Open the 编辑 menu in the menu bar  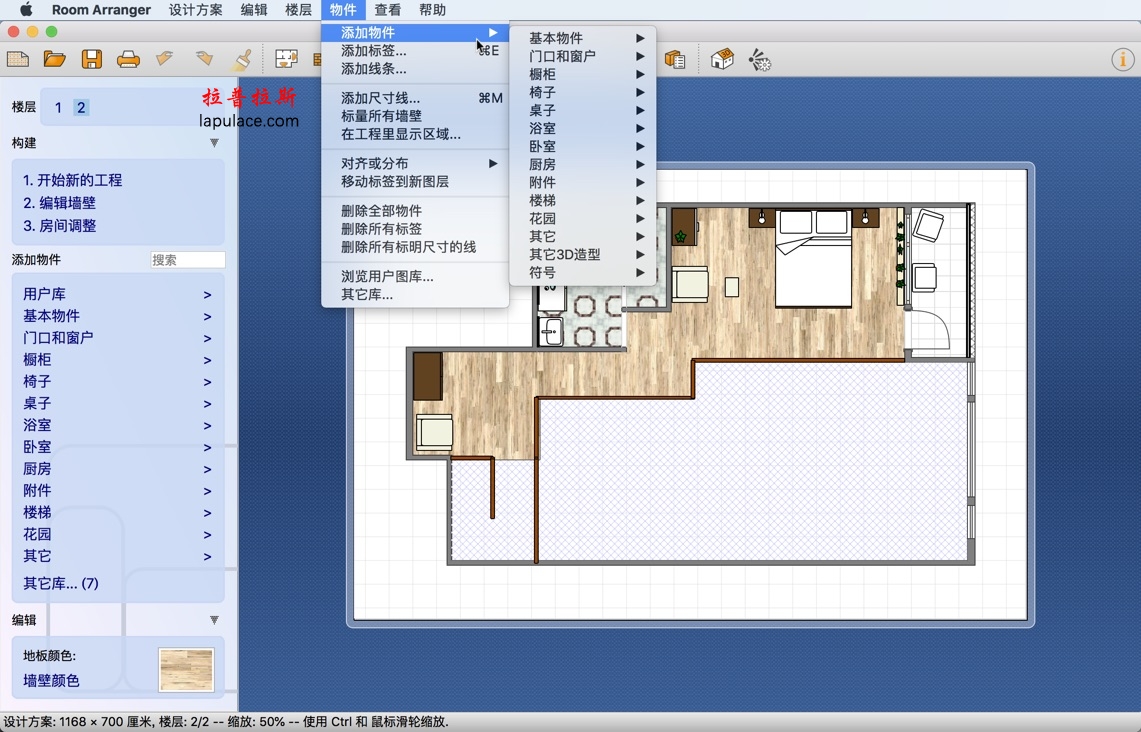tap(254, 9)
